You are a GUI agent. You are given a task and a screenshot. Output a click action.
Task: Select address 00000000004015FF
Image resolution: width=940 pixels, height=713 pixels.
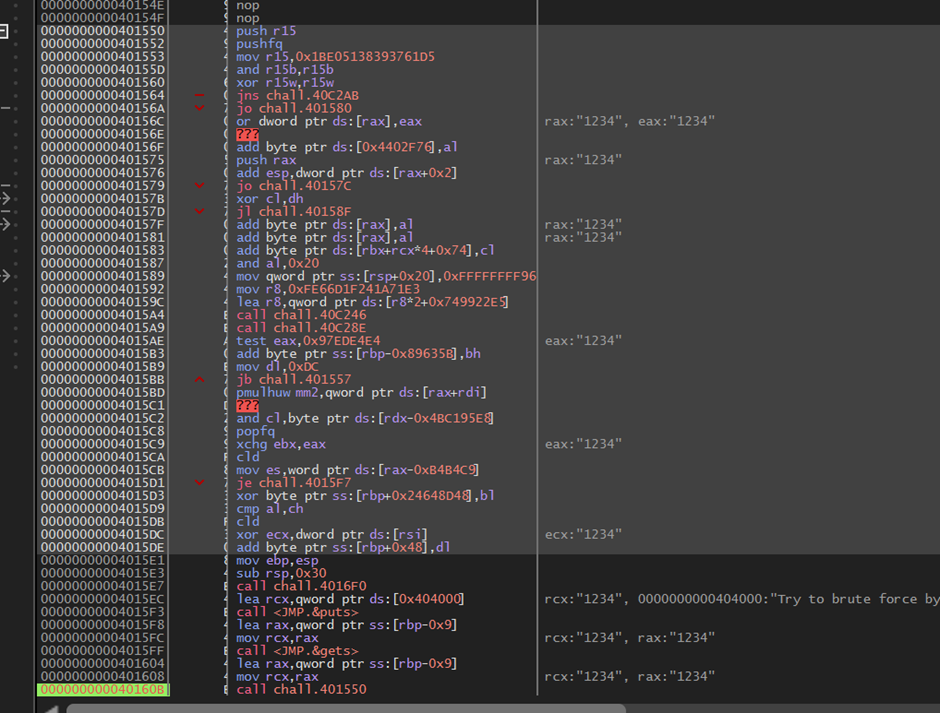pyautogui.click(x=103, y=651)
